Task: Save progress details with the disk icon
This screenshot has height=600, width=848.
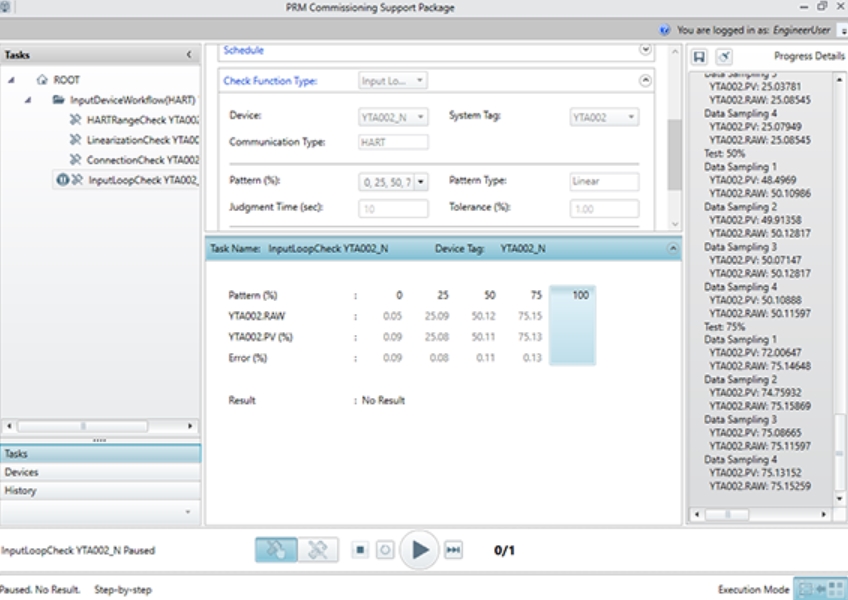Action: point(699,56)
